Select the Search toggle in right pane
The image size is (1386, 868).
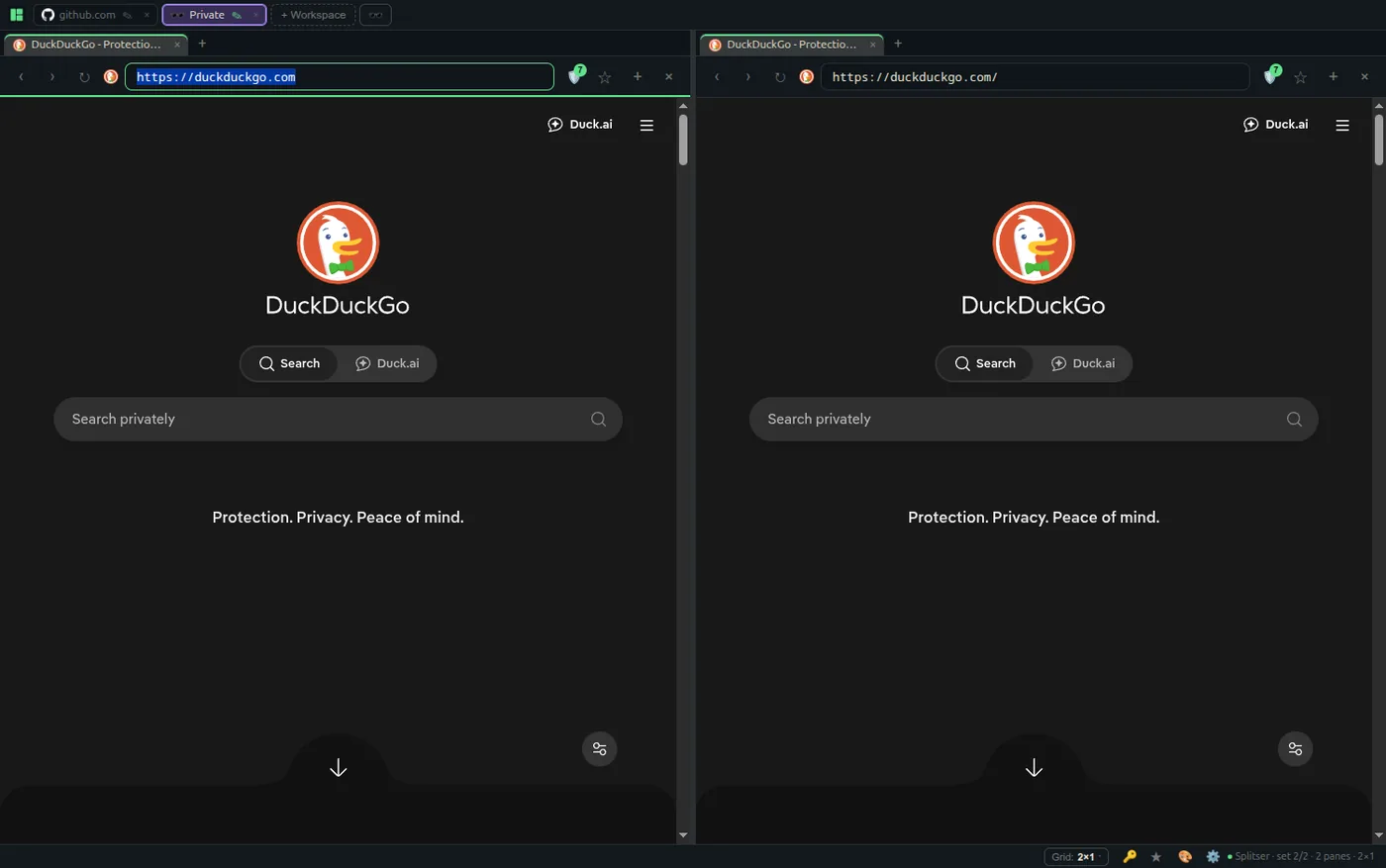[x=985, y=363]
